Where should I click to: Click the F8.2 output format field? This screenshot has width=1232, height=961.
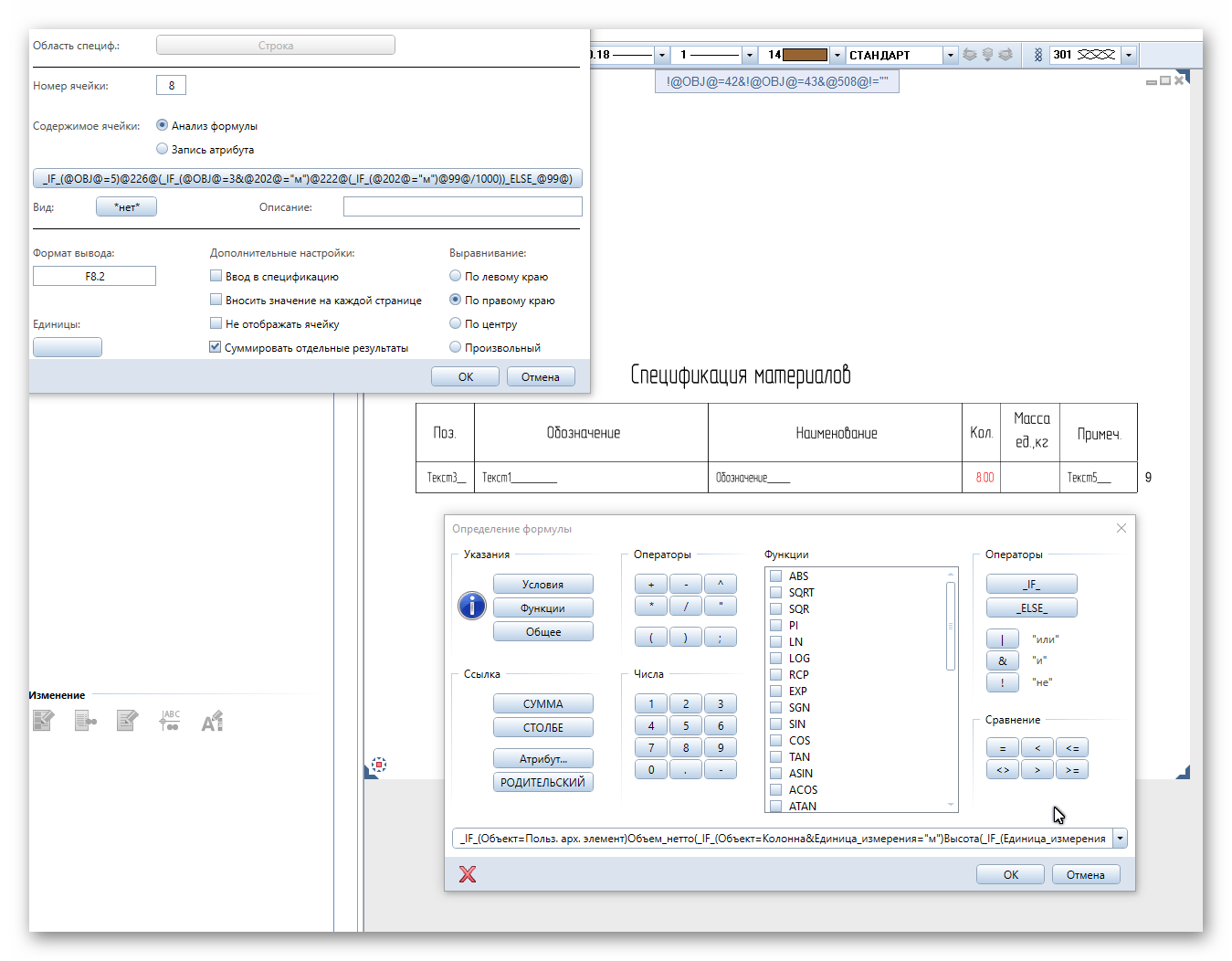coord(94,276)
